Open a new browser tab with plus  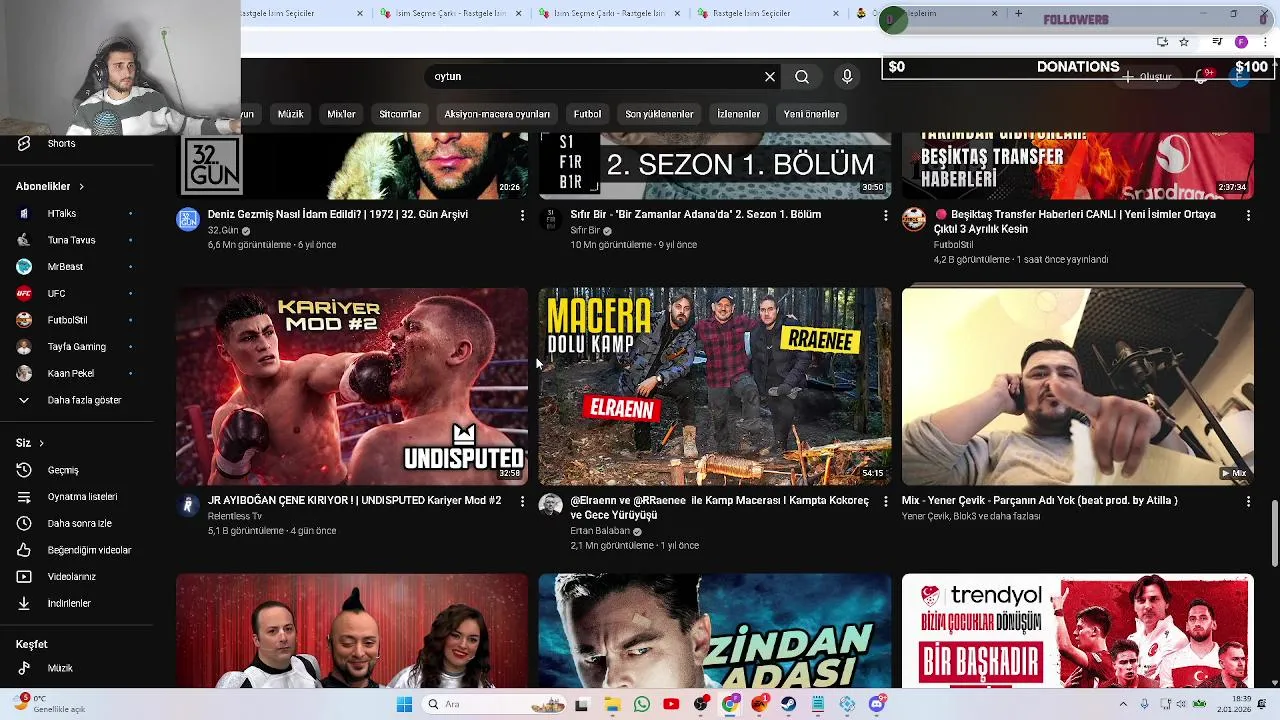[x=1018, y=13]
